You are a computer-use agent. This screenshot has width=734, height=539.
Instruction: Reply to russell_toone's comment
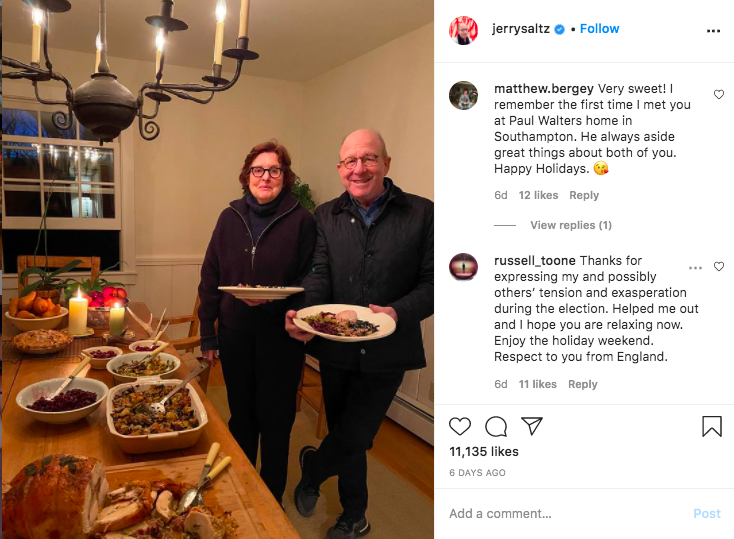coord(582,384)
